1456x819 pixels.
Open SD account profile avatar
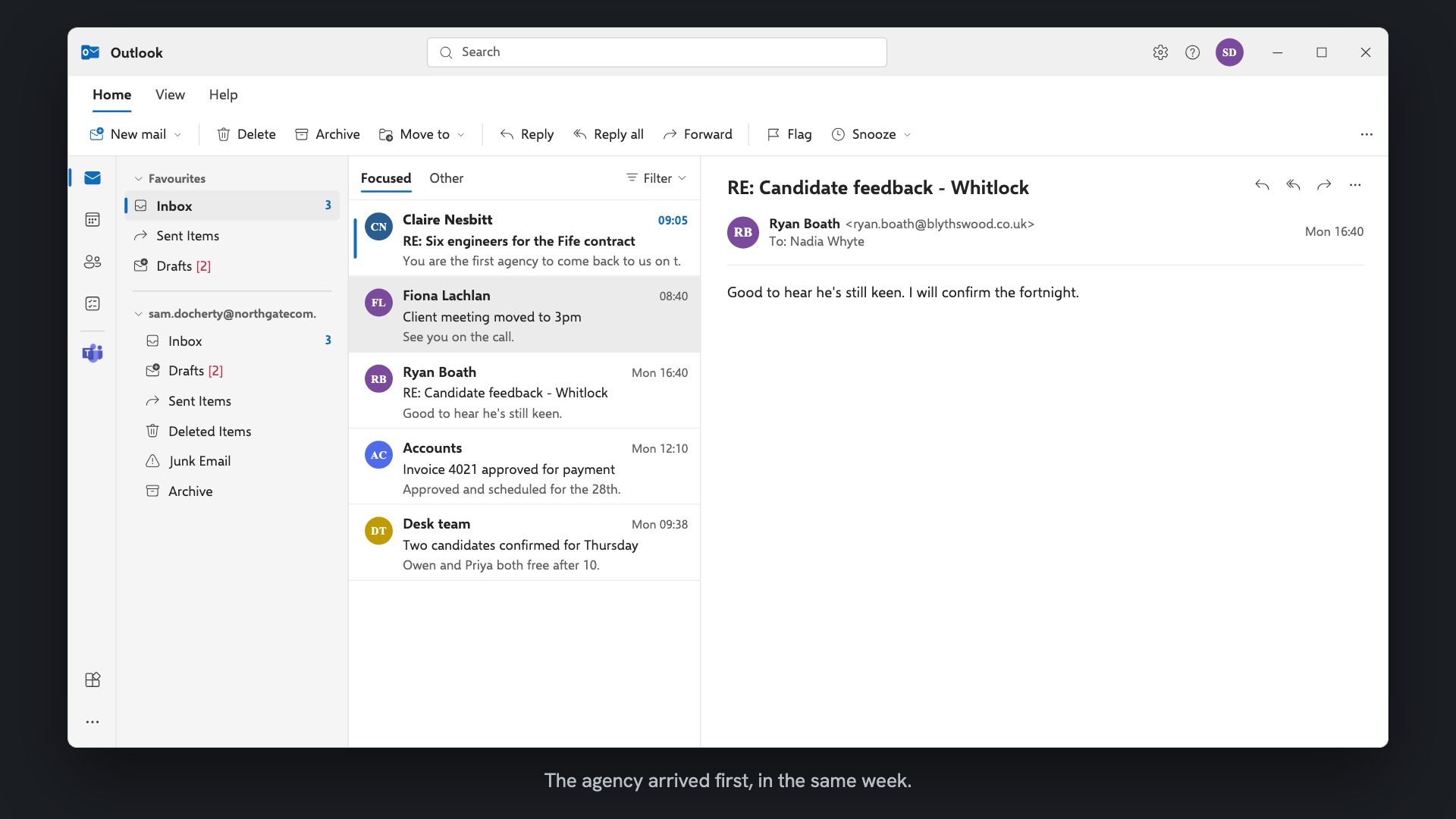[x=1229, y=52]
